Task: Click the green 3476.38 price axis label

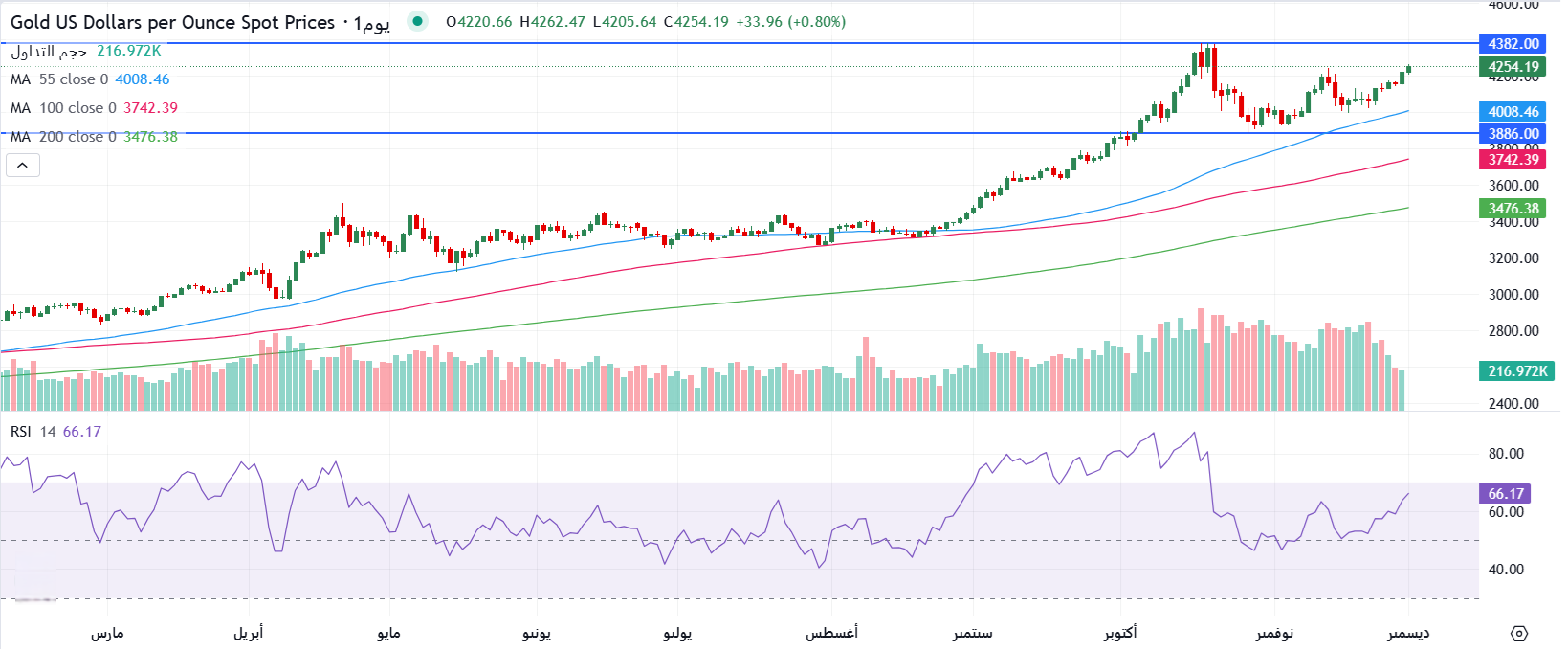Action: [1513, 209]
